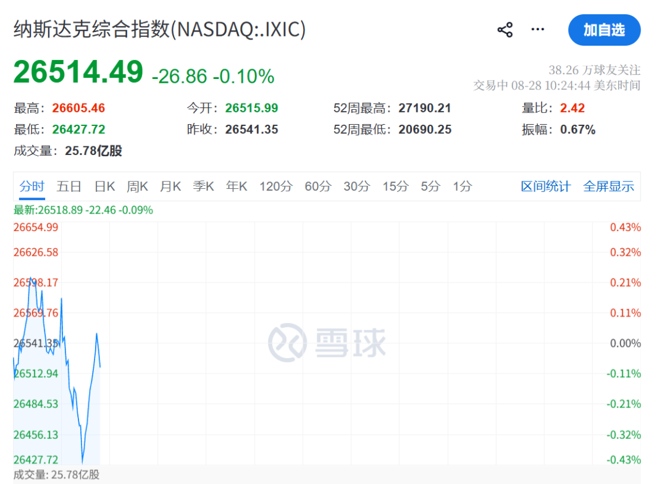Choose the 15分 interval tab
The height and width of the screenshot is (484, 667).
pyautogui.click(x=395, y=186)
